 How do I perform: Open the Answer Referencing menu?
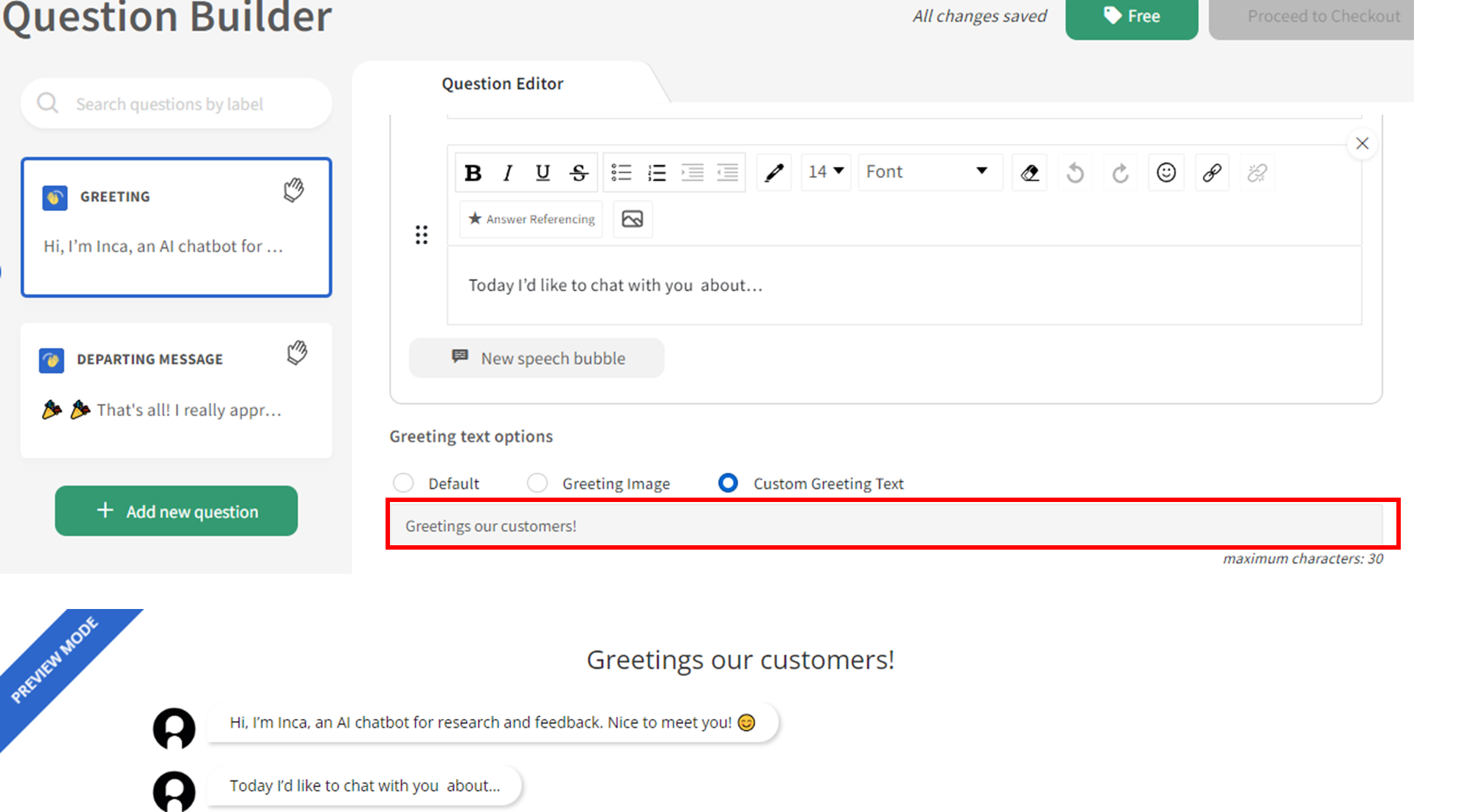tap(531, 219)
